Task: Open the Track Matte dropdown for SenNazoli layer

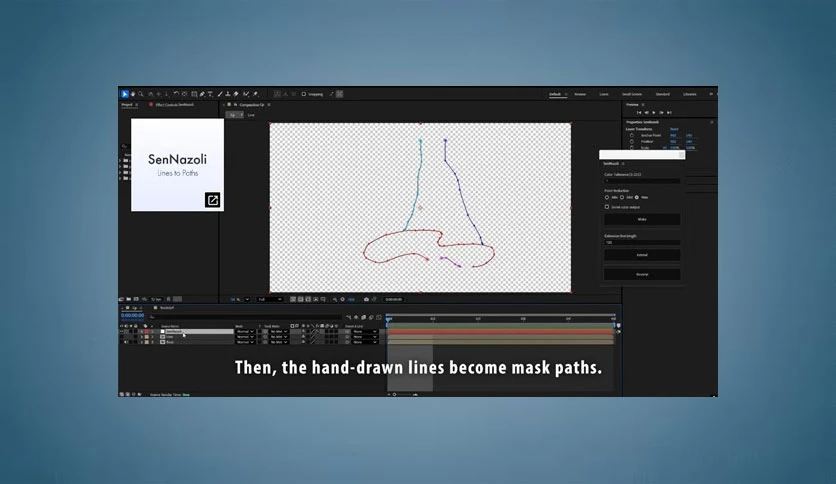Action: (278, 332)
